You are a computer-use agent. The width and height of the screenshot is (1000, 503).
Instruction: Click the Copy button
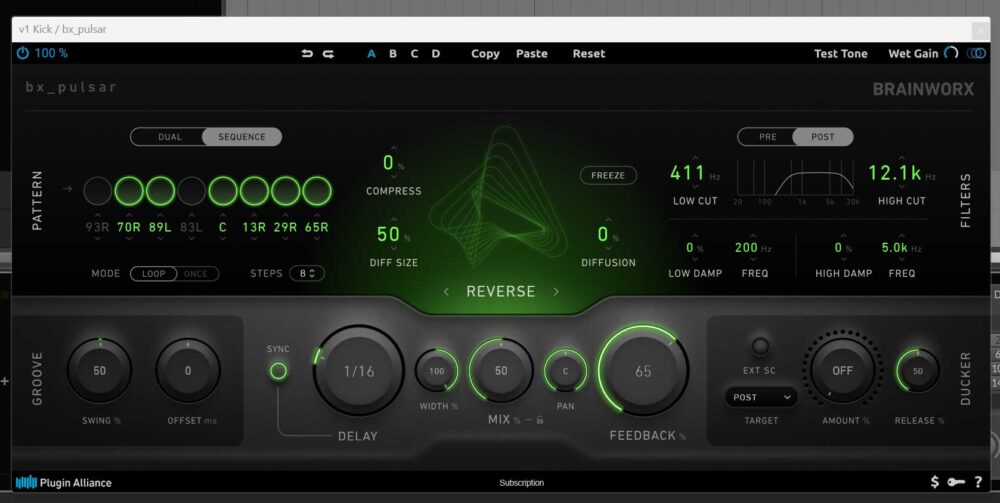point(485,54)
